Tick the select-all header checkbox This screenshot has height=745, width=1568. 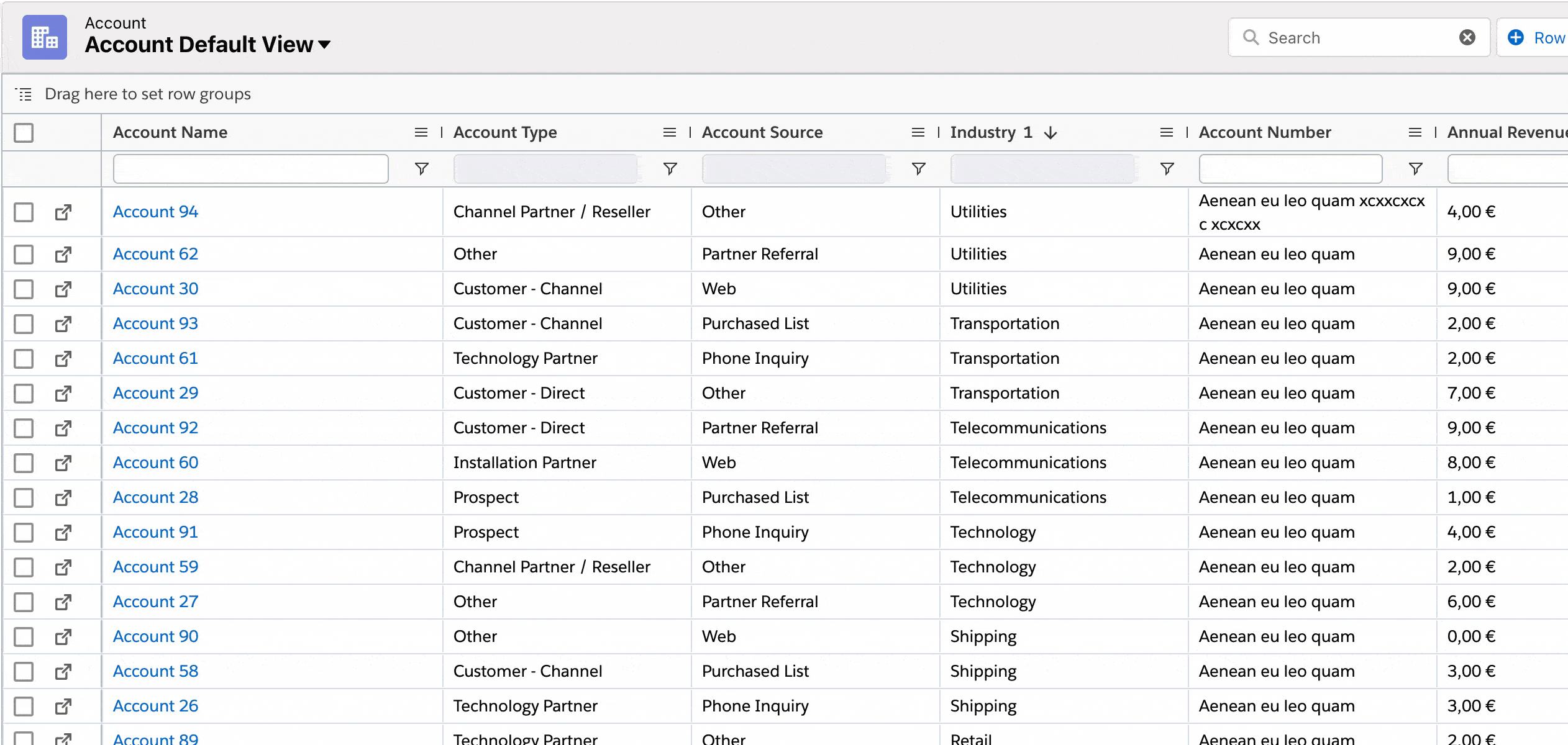[x=24, y=133]
